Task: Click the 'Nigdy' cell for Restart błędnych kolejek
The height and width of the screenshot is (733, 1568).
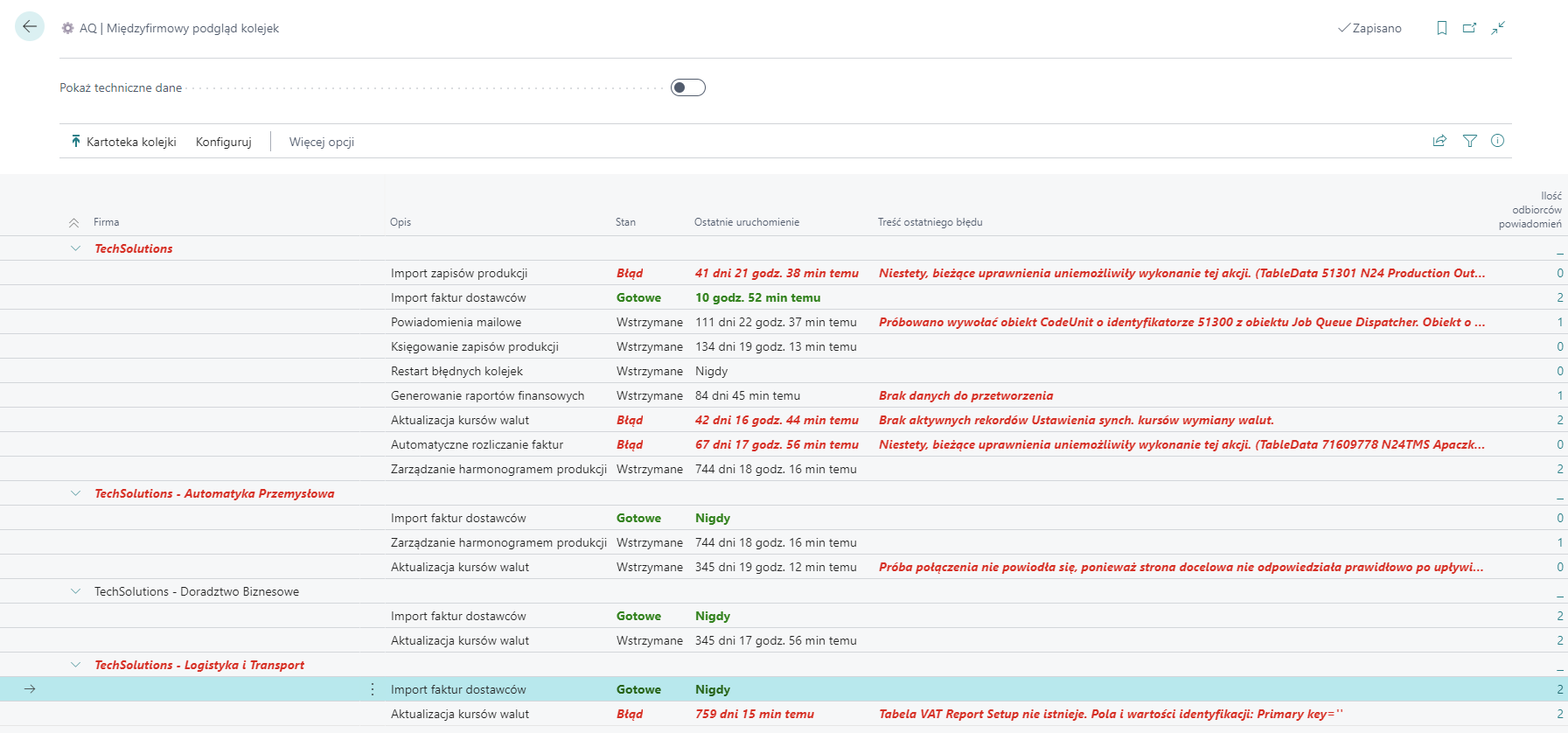Action: click(711, 371)
